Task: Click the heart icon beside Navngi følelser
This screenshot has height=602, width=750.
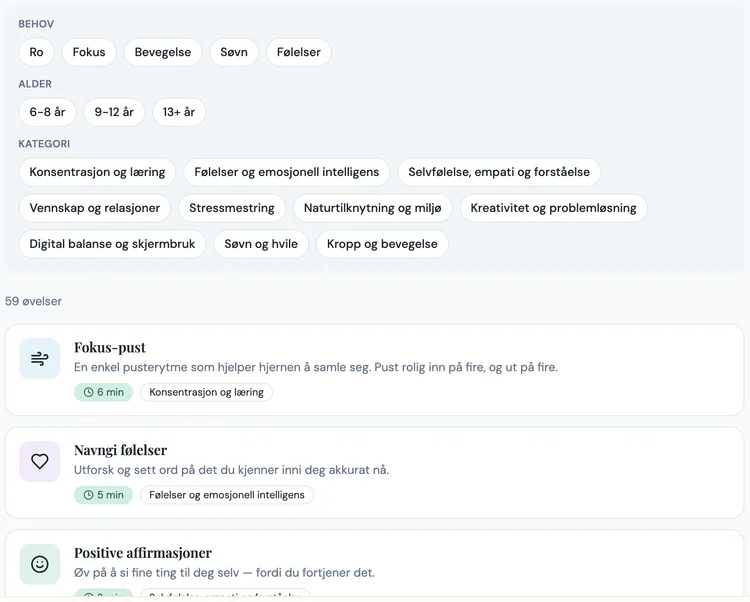Action: click(40, 461)
